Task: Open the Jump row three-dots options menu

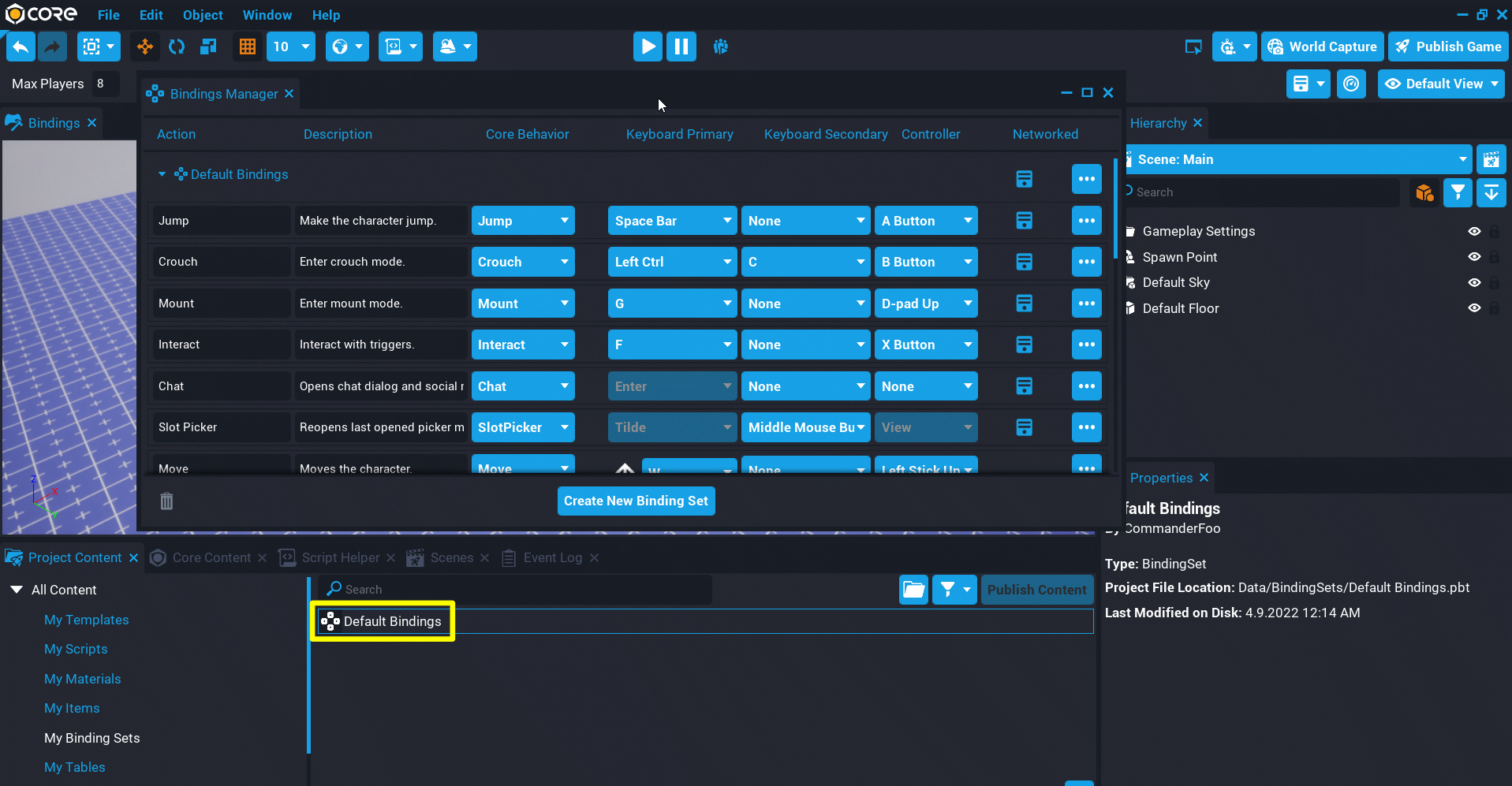Action: click(x=1086, y=221)
